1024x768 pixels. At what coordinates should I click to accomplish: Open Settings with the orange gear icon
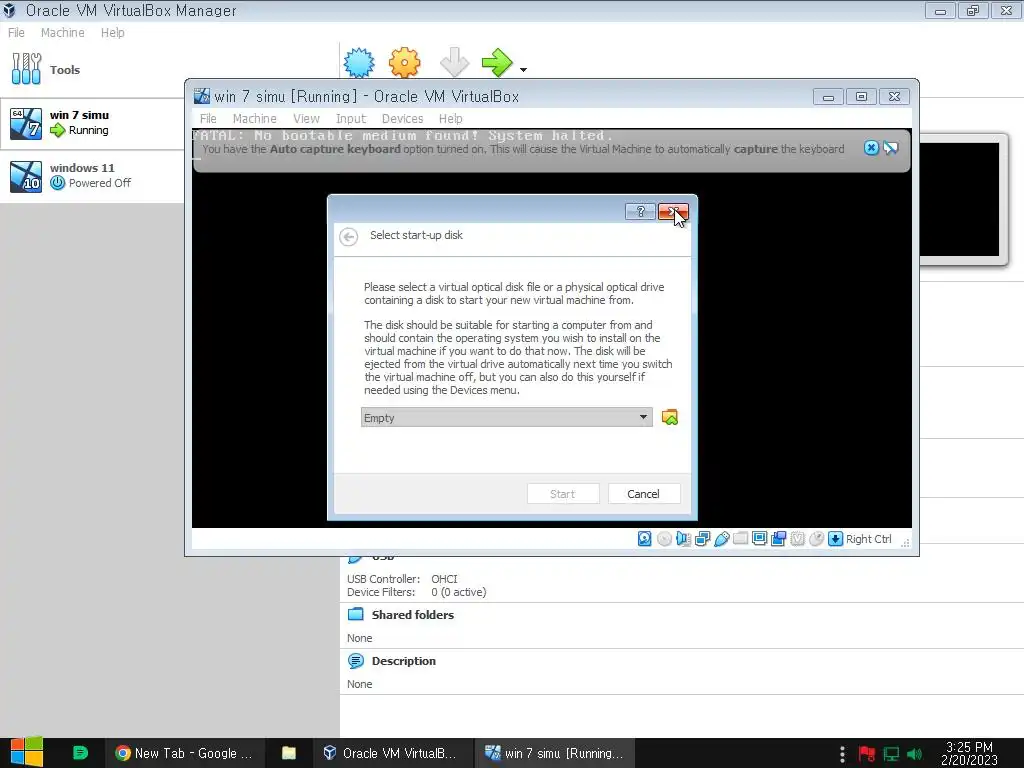[404, 63]
